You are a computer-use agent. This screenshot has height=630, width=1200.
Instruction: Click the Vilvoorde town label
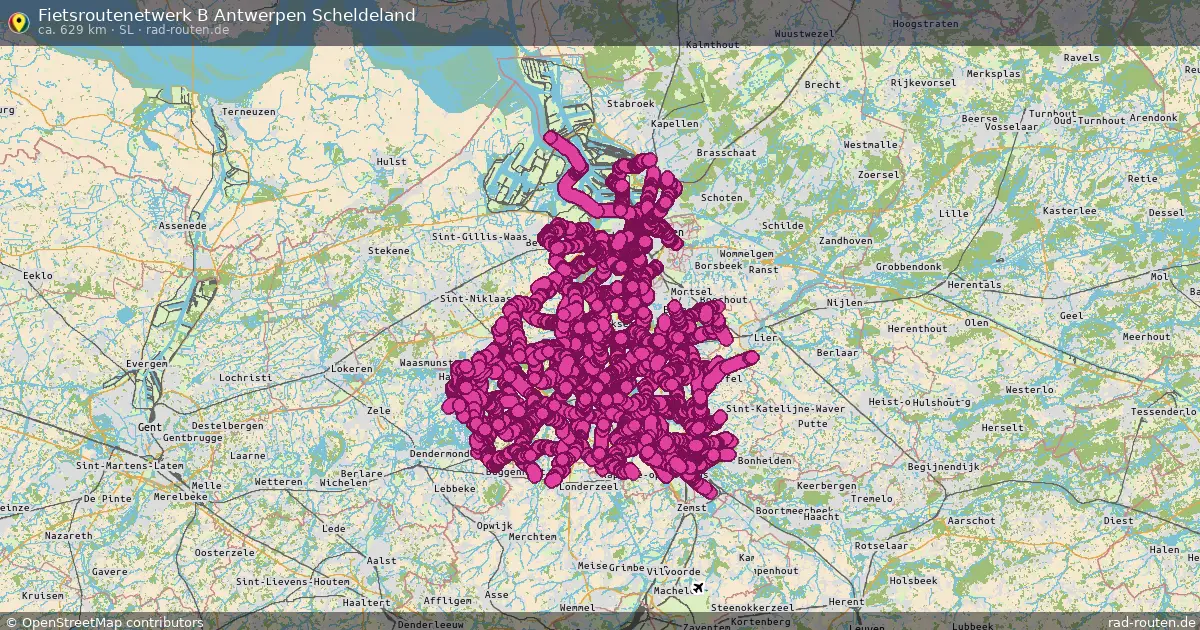(x=673, y=570)
